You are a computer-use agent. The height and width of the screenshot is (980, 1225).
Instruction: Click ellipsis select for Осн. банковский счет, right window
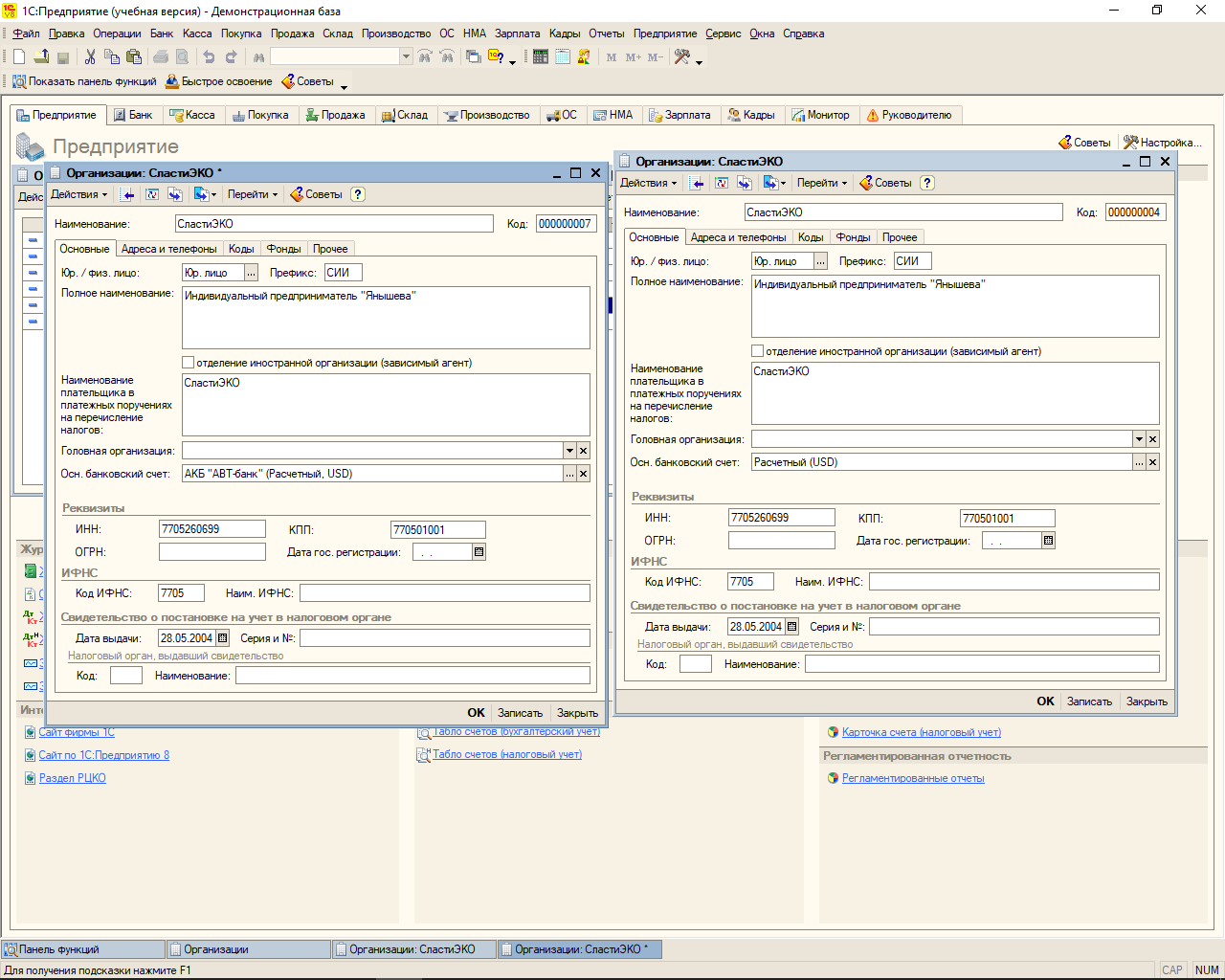tap(1140, 462)
